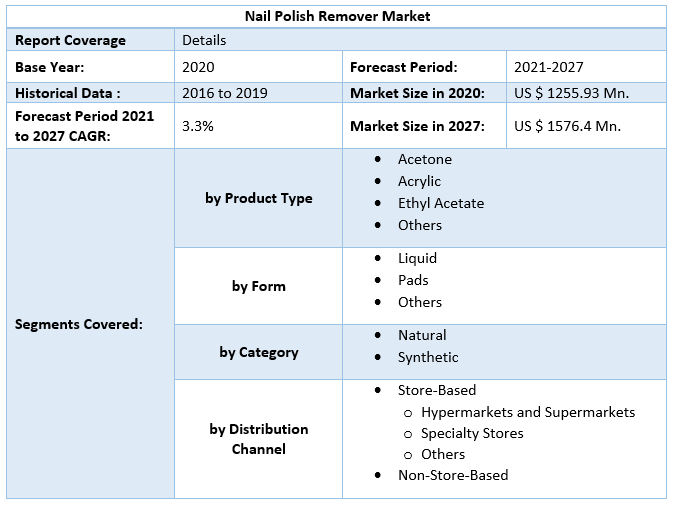Click the Forecast Period label cell

pyautogui.click(x=403, y=67)
